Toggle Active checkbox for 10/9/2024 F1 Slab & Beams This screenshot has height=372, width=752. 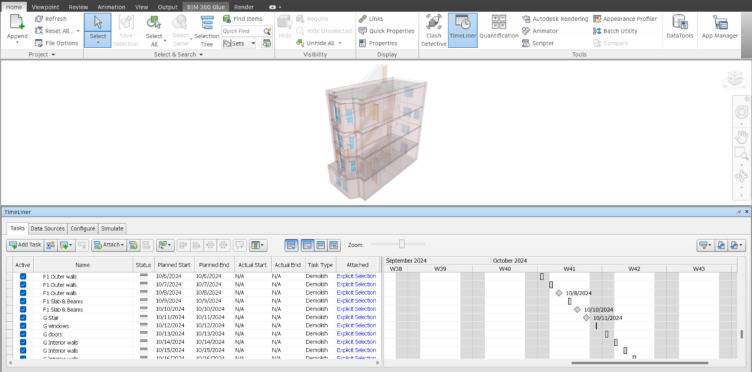point(23,301)
